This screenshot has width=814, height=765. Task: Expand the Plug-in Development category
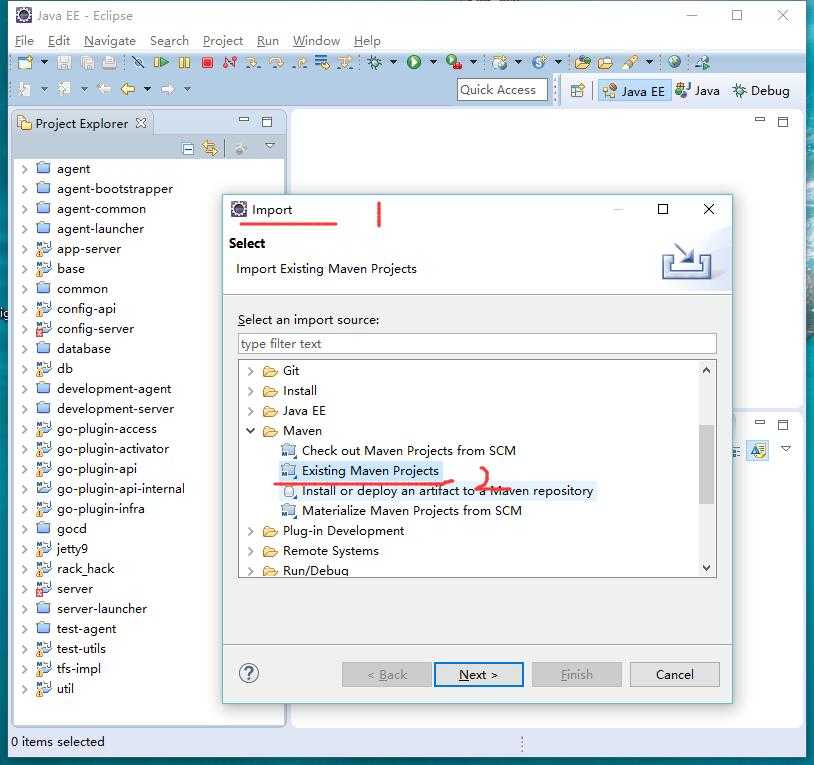click(251, 531)
